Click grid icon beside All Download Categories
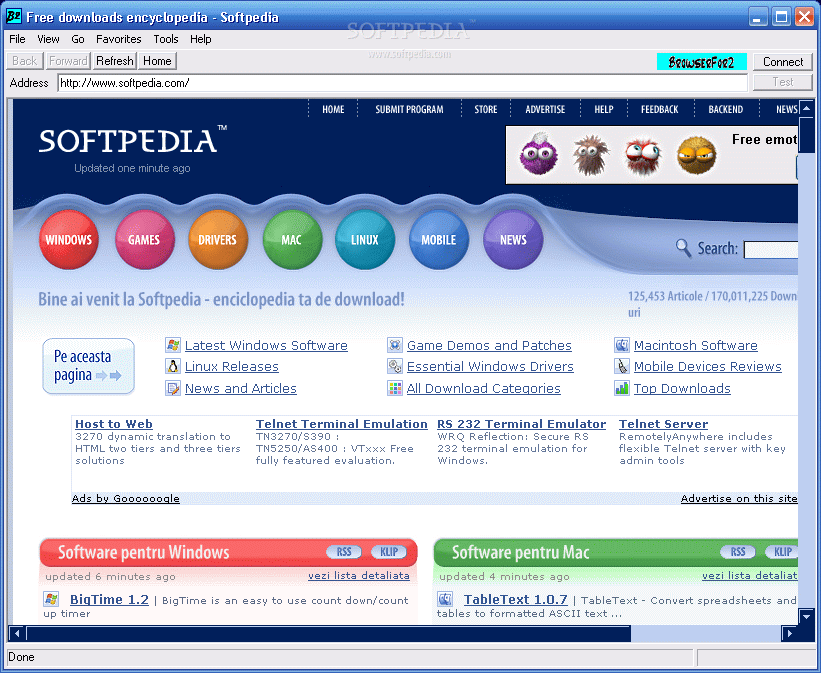The image size is (821, 673). pos(395,388)
